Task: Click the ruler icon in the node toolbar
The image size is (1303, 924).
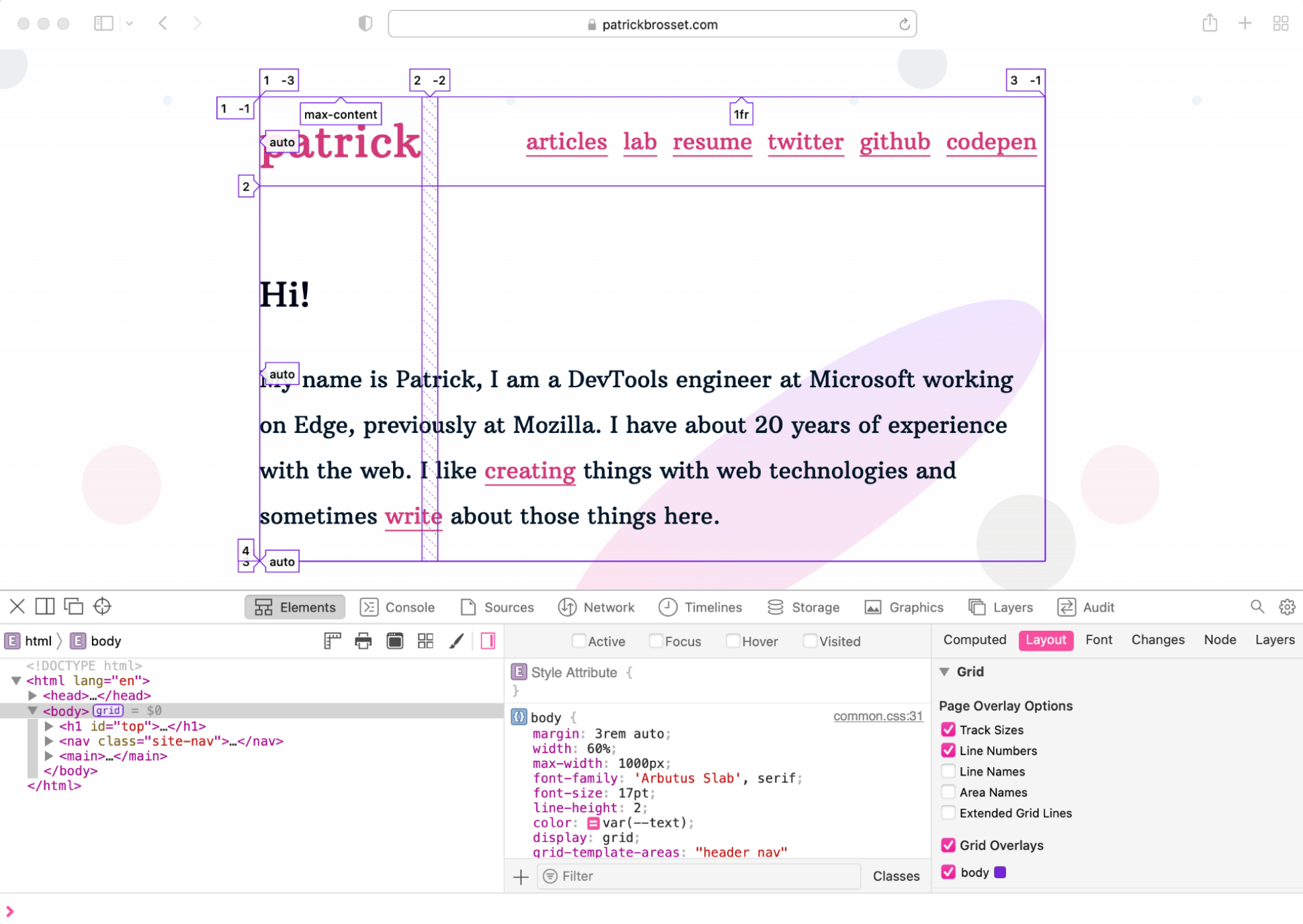Action: [332, 641]
